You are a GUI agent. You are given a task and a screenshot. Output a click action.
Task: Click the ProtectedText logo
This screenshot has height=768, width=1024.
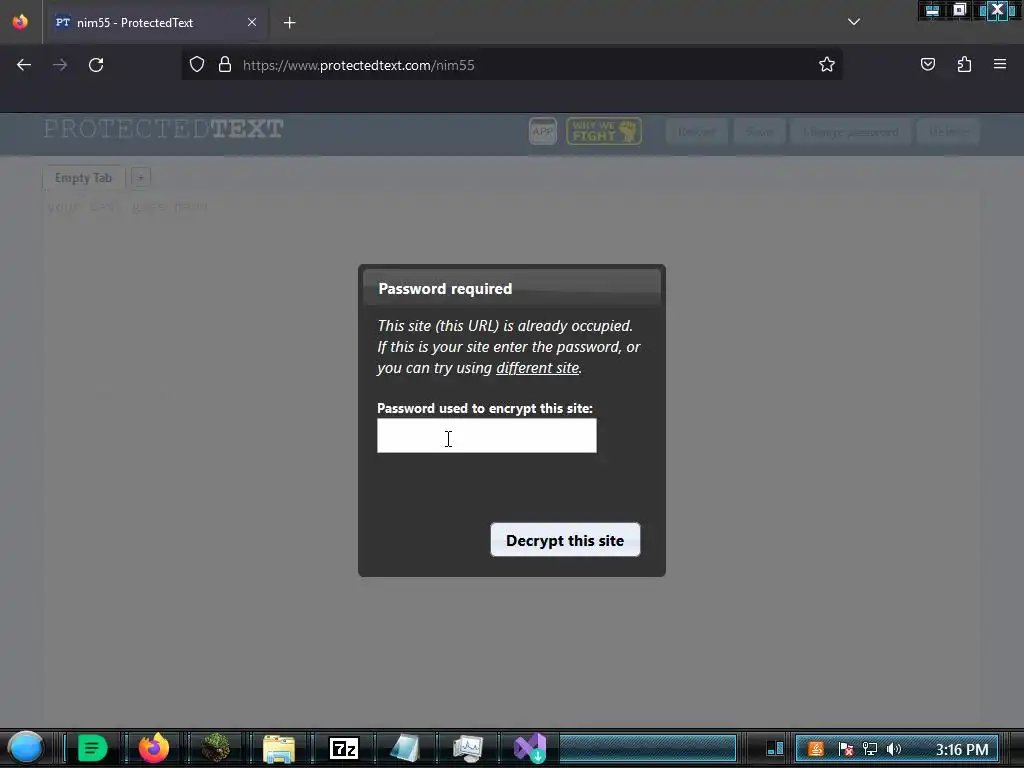tap(163, 129)
